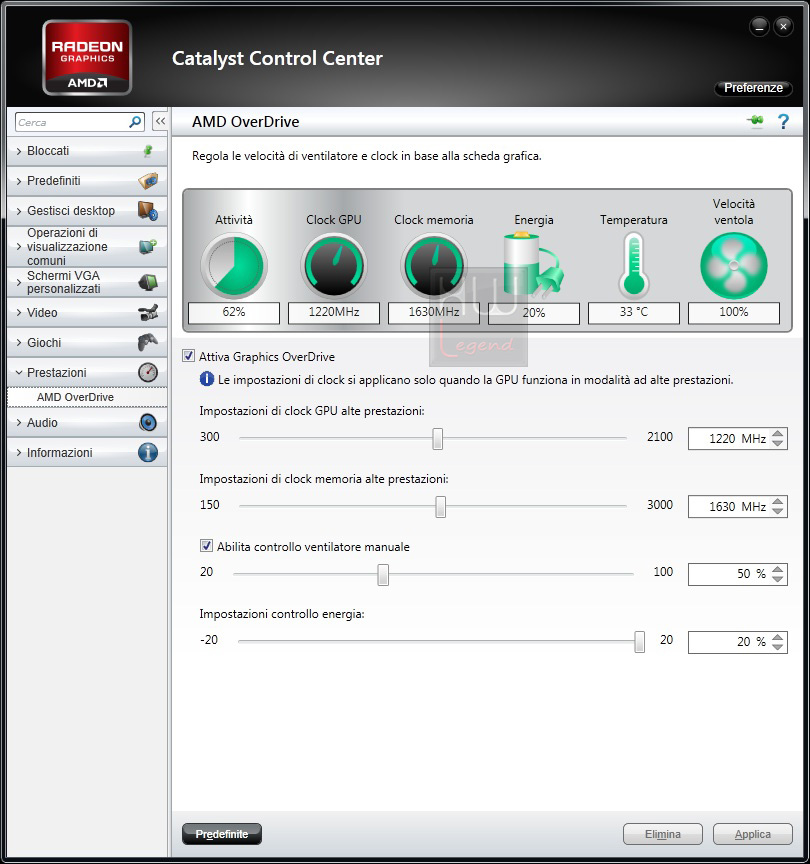The width and height of the screenshot is (810, 864).
Task: Minimize the Catalyst Control Center window
Action: tap(759, 26)
